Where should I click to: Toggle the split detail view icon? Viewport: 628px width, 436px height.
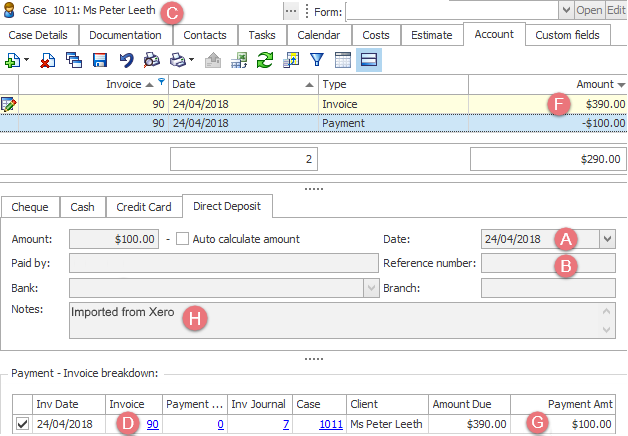click(x=369, y=60)
